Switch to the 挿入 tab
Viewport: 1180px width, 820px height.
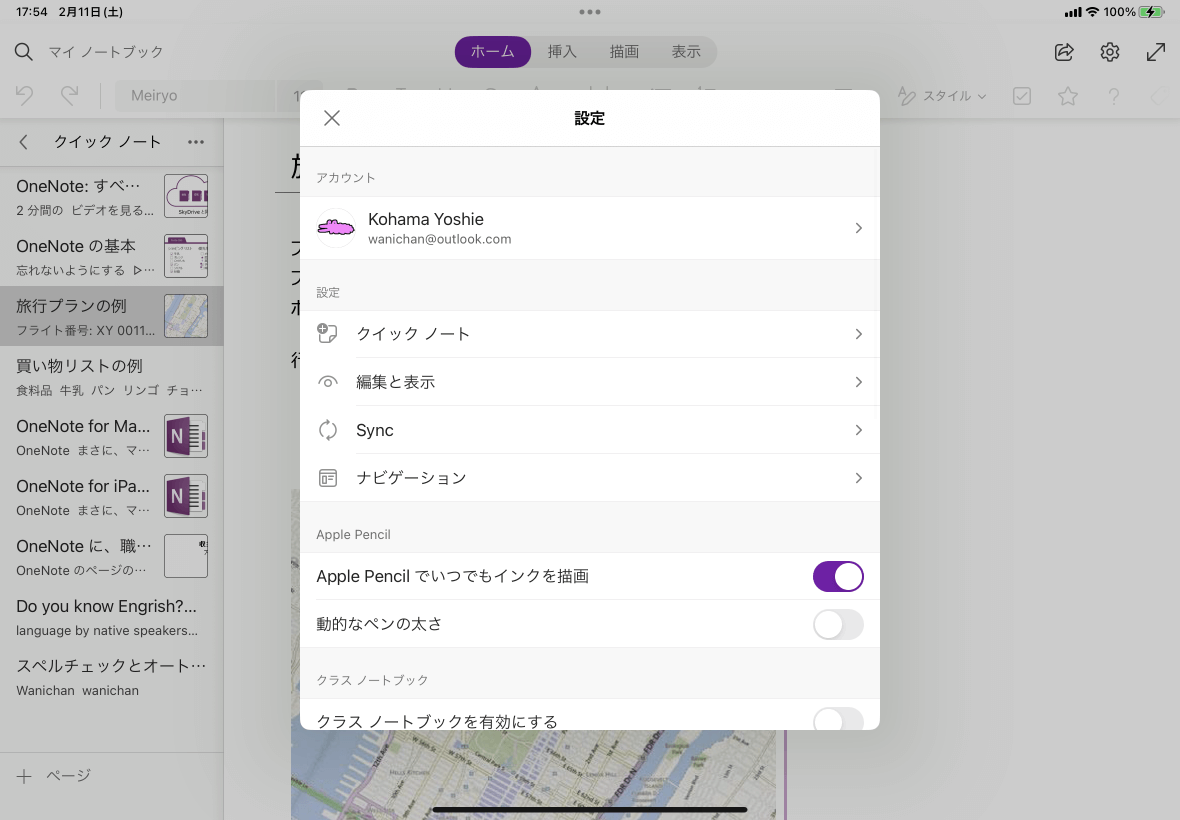(x=561, y=52)
